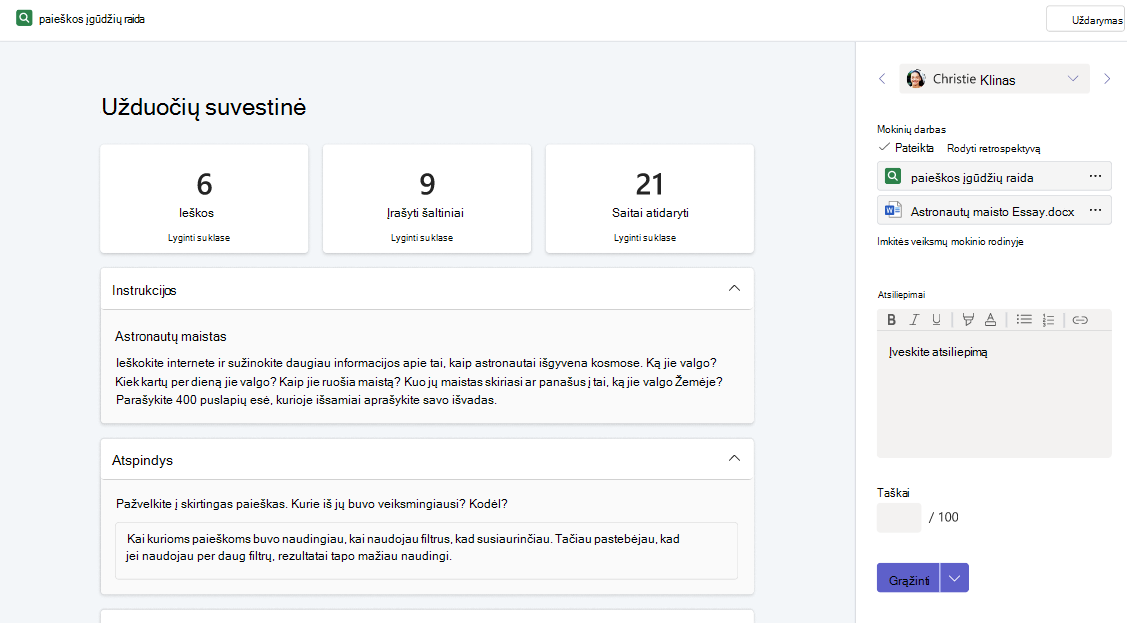This screenshot has width=1127, height=623.
Task: Click the Taškai points input box
Action: (x=898, y=517)
